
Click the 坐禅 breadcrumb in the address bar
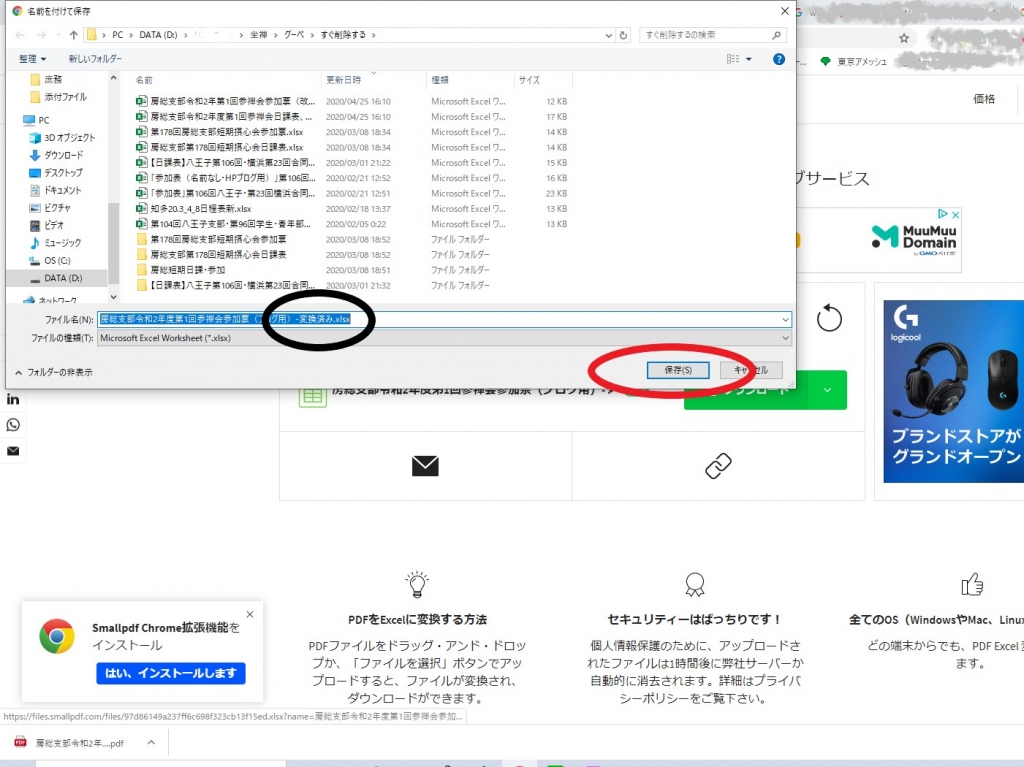coord(259,35)
